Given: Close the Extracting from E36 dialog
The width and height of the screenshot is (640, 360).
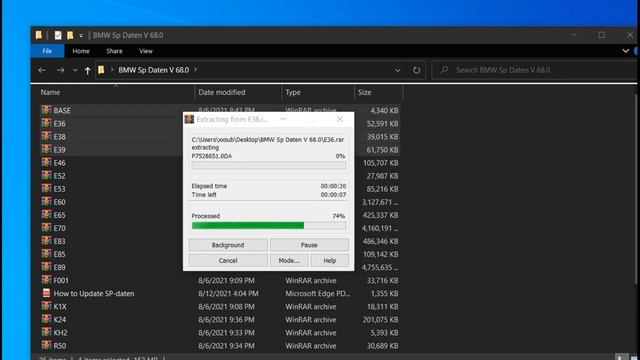Looking at the screenshot, I should point(340,119).
